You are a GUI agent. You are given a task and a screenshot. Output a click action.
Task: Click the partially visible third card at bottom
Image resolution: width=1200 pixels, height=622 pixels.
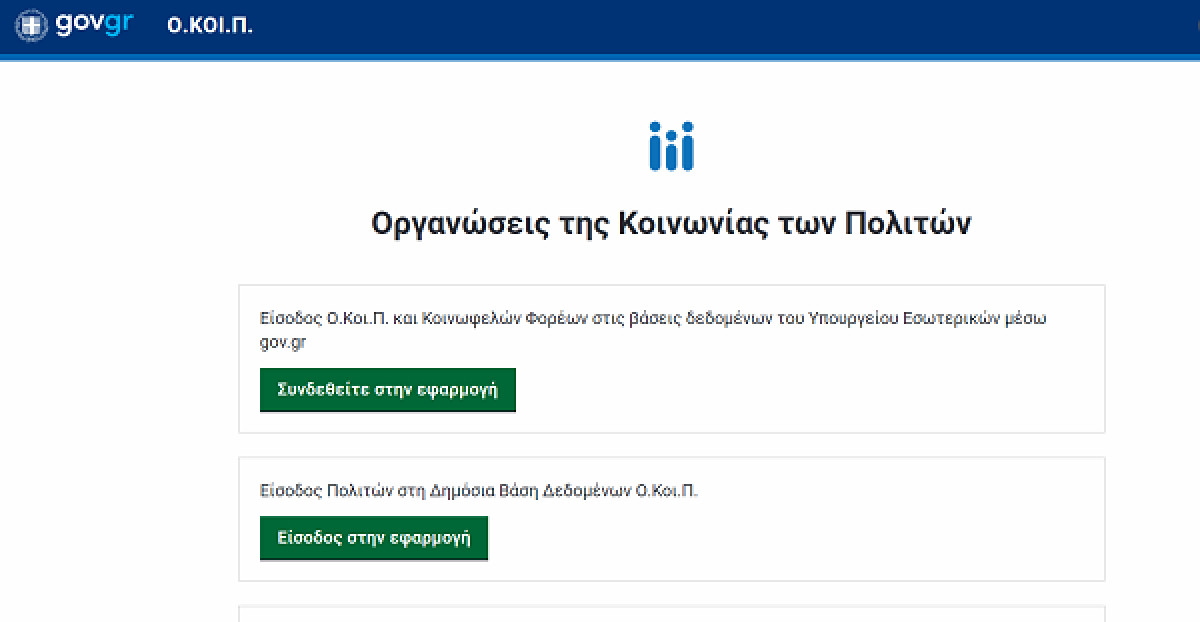click(x=671, y=613)
